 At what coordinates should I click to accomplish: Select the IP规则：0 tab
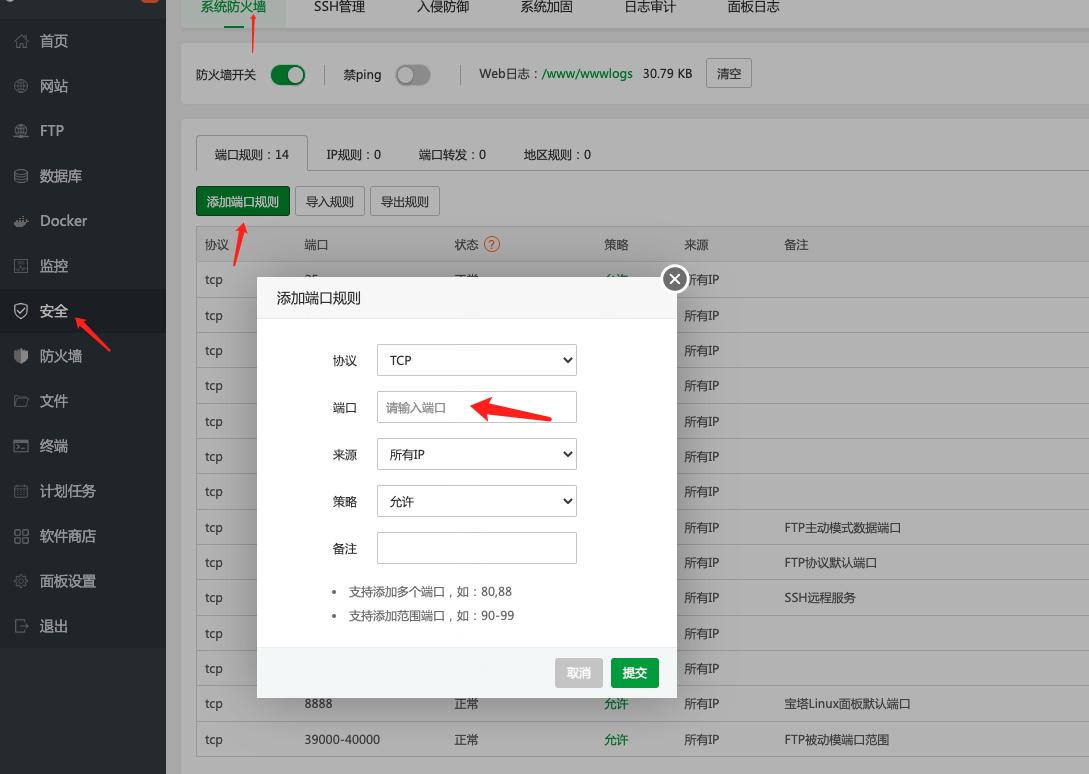coord(354,154)
